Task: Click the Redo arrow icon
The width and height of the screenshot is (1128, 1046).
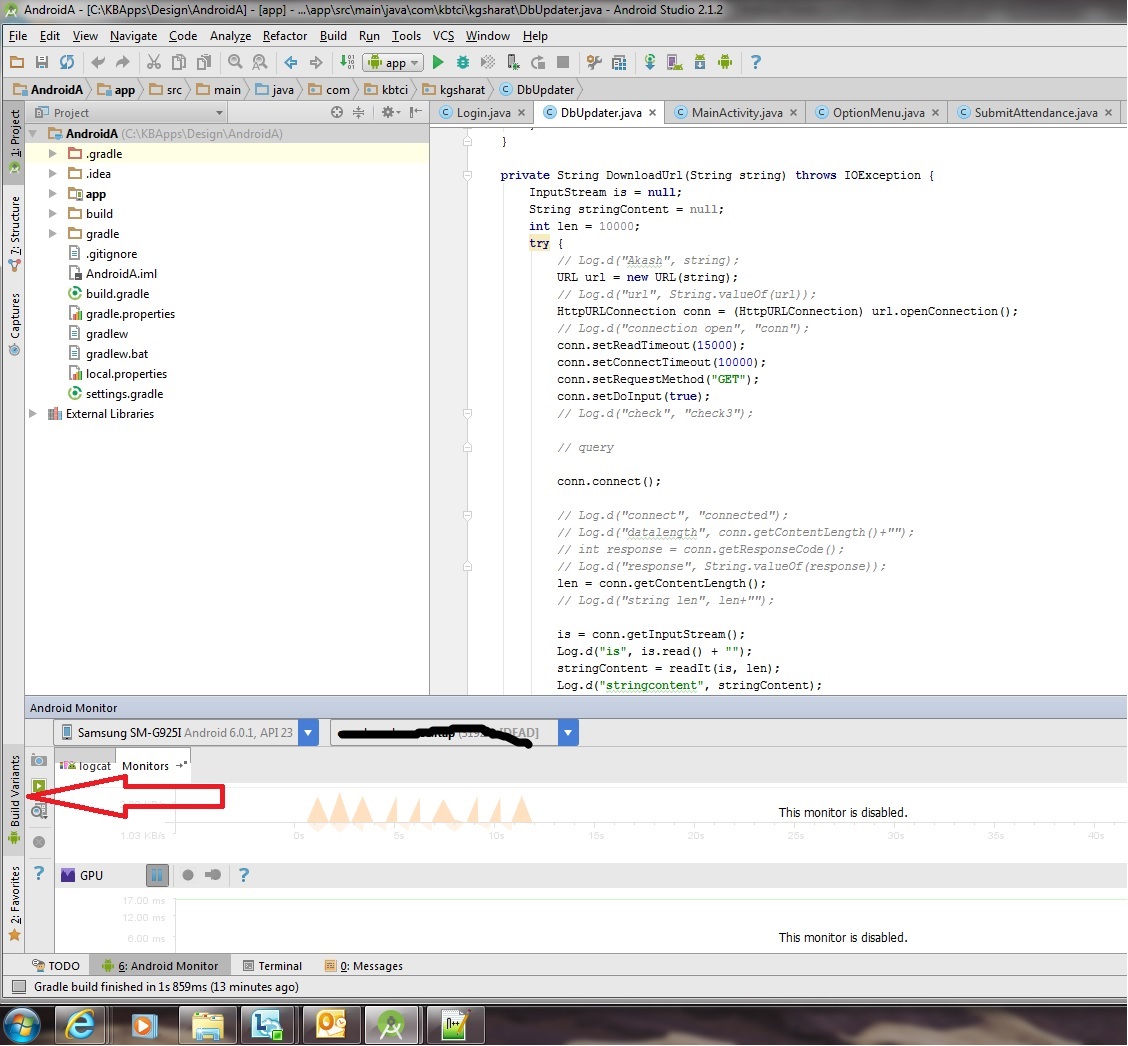Action: coord(123,63)
